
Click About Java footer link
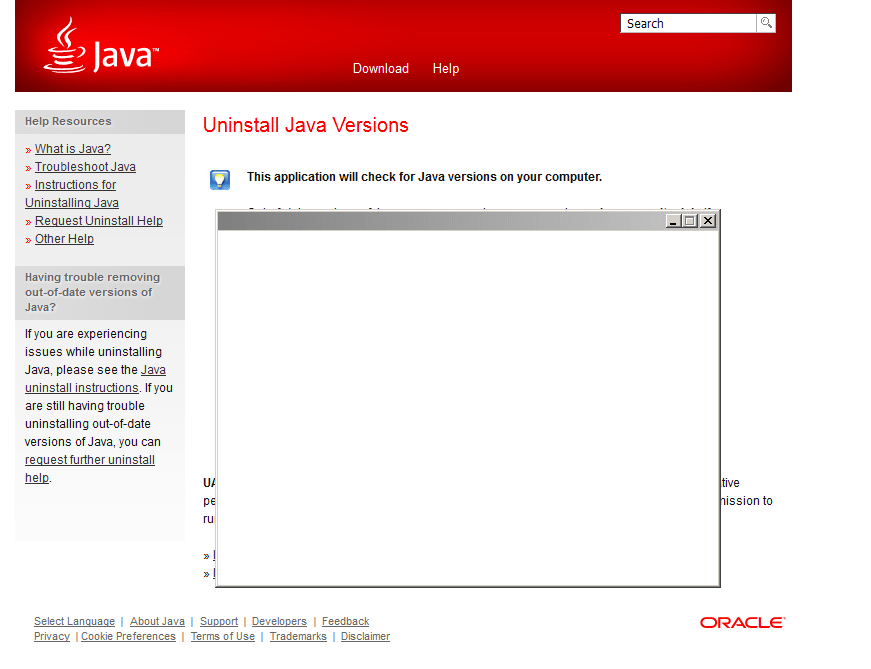click(157, 621)
